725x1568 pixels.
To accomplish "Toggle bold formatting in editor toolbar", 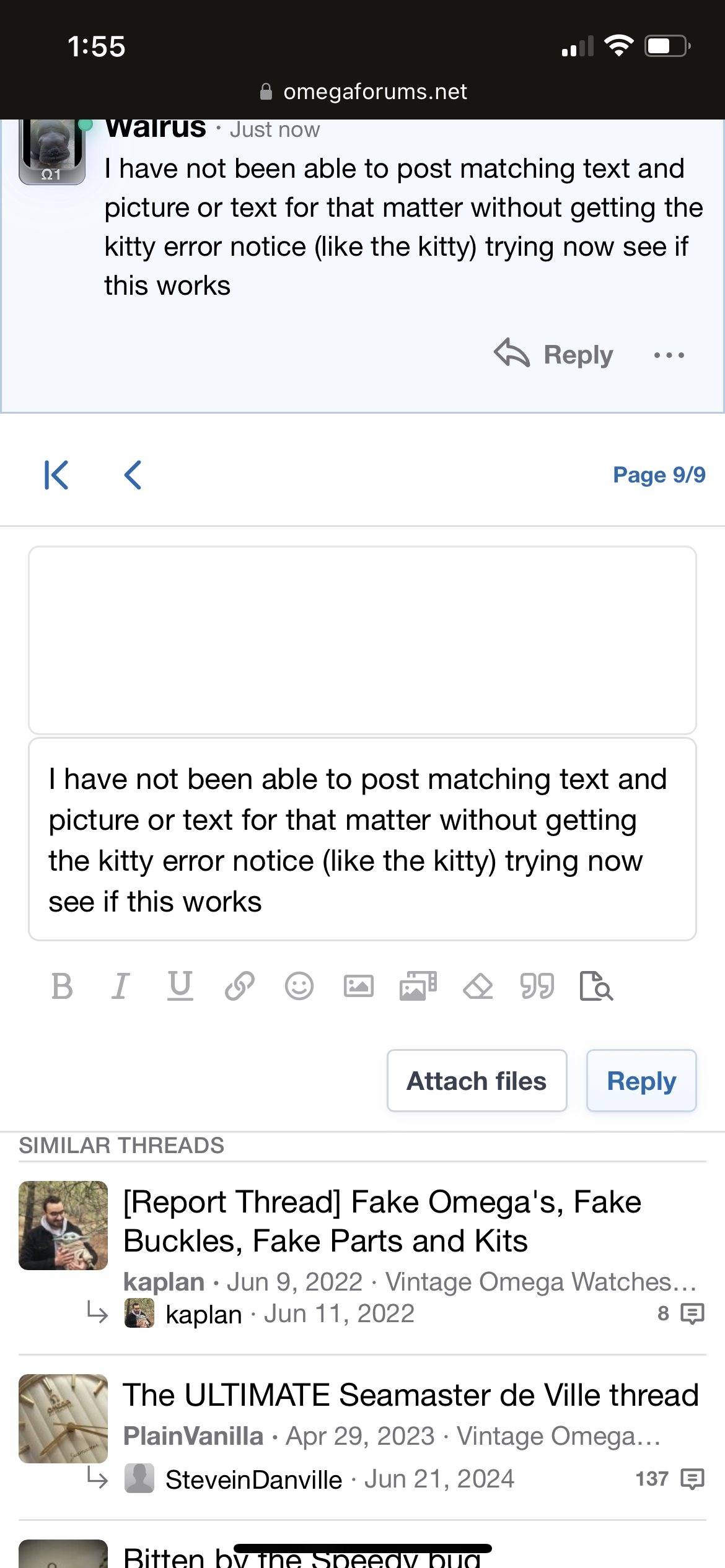I will pyautogui.click(x=62, y=986).
